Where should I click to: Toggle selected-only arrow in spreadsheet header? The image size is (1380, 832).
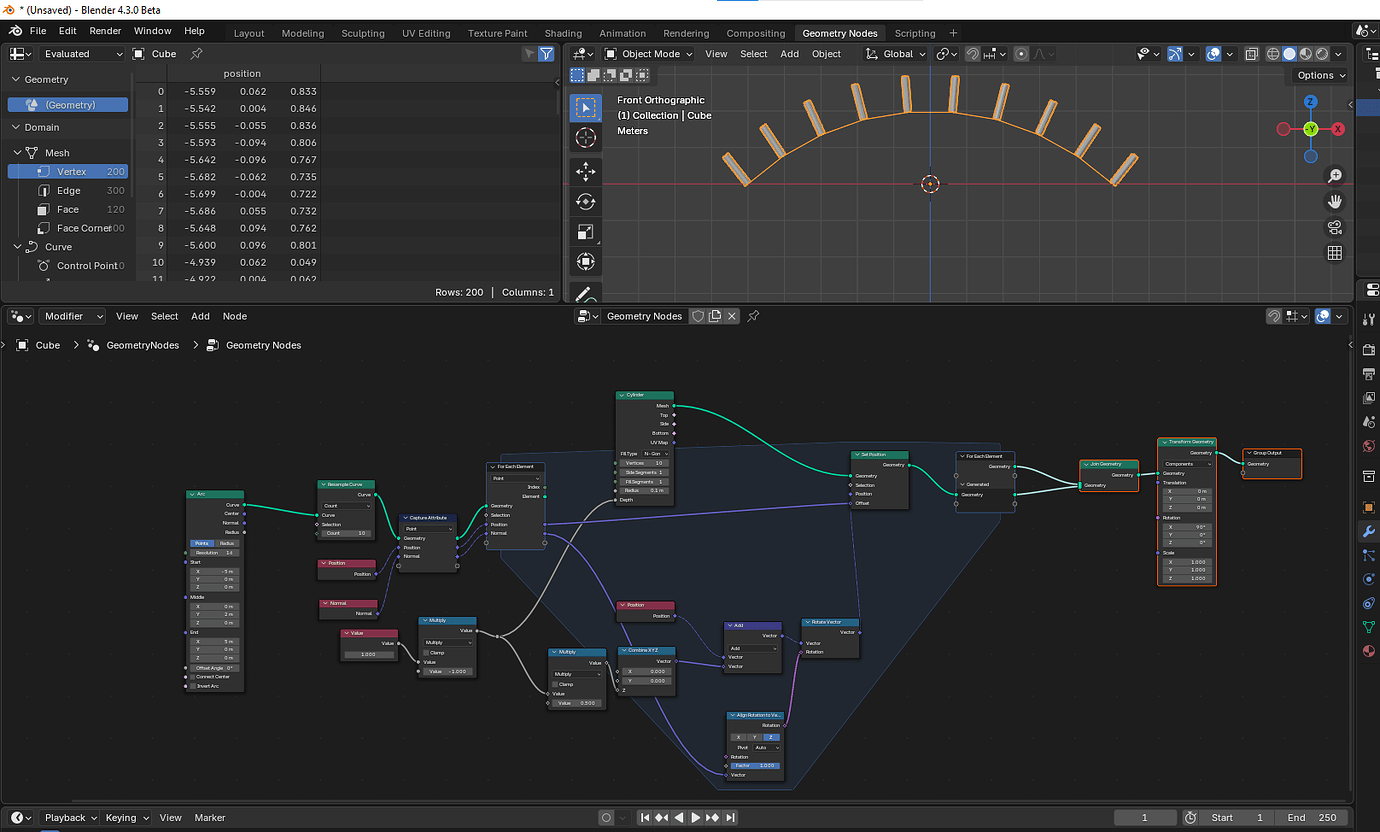529,54
